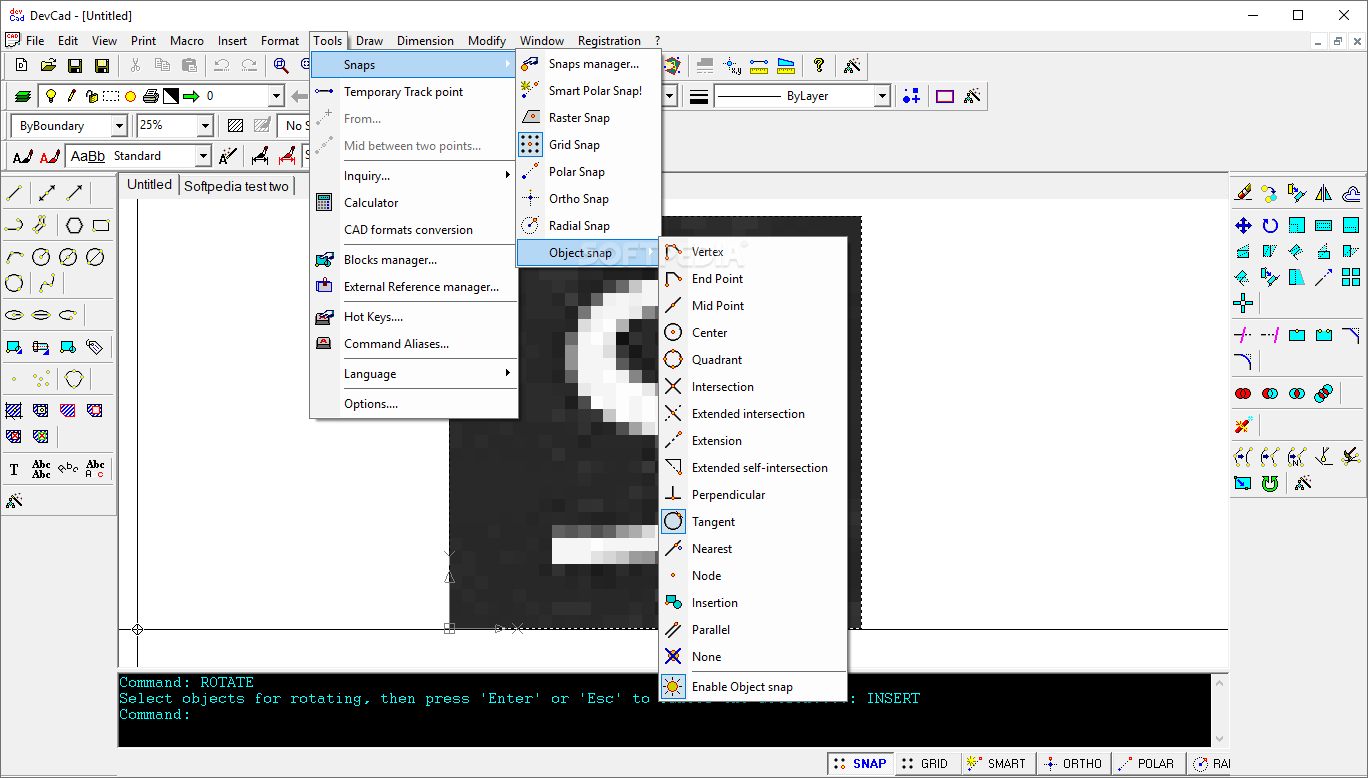The width and height of the screenshot is (1368, 778).
Task: Uncheck Tangent object snap
Action: [x=753, y=522]
